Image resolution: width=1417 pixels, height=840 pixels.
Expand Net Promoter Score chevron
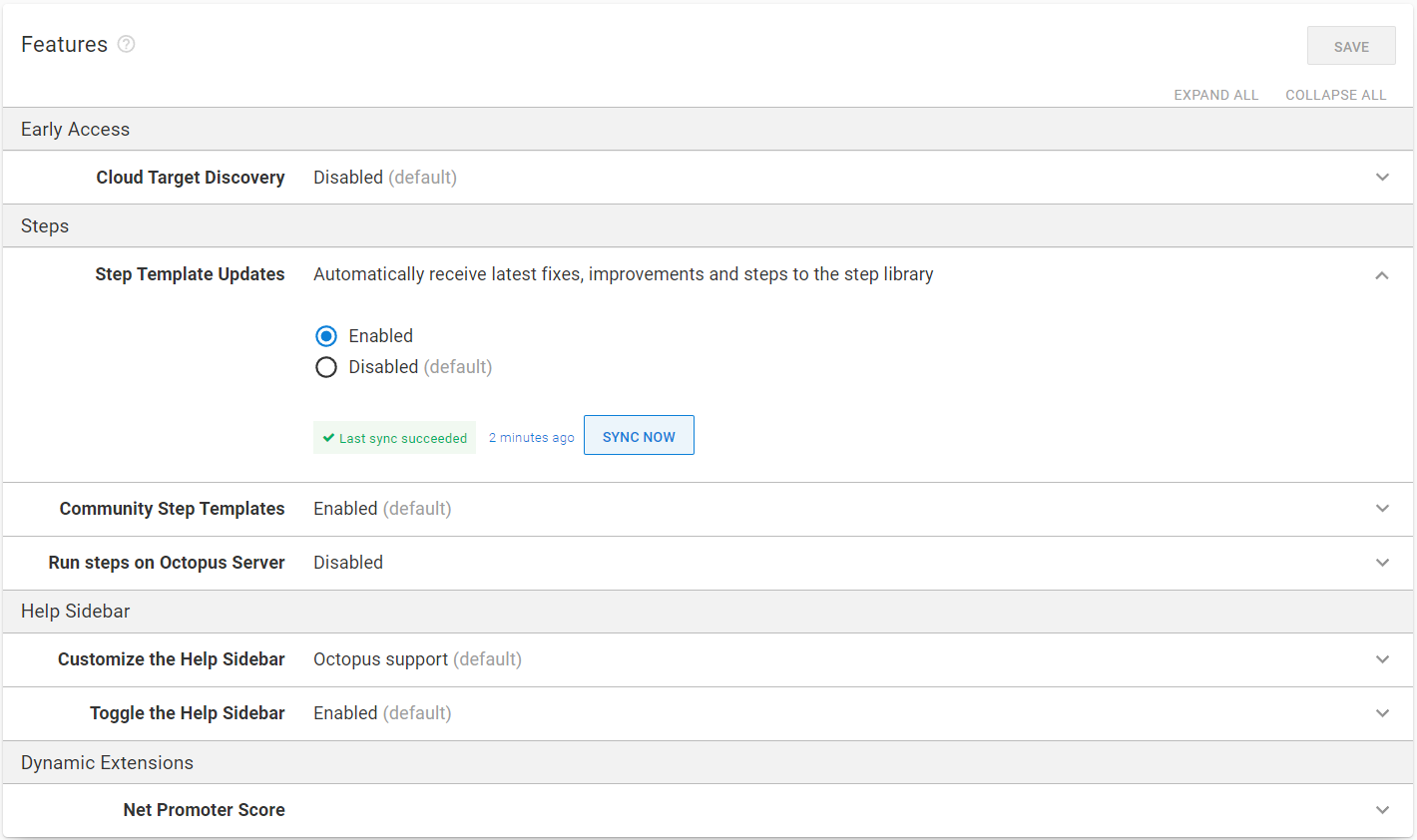[1382, 810]
